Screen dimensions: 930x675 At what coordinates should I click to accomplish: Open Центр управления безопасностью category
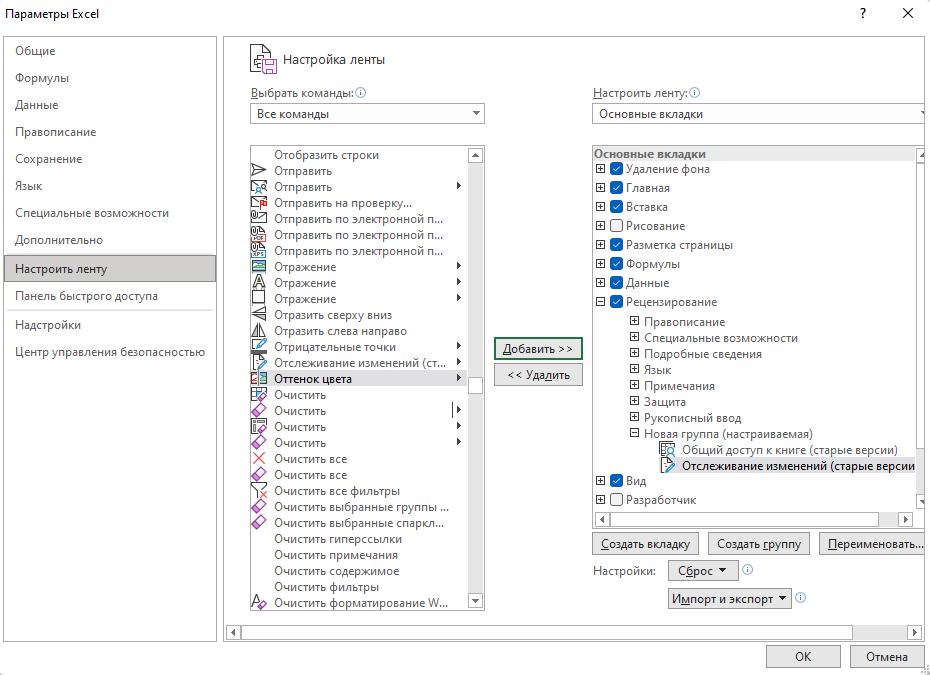coord(110,352)
